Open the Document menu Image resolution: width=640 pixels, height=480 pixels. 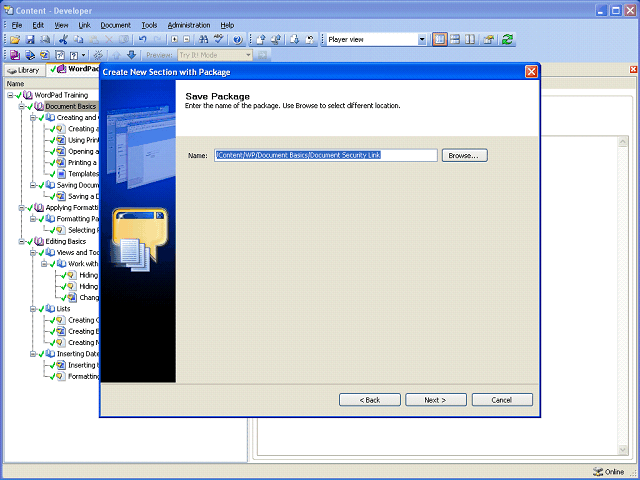116,25
